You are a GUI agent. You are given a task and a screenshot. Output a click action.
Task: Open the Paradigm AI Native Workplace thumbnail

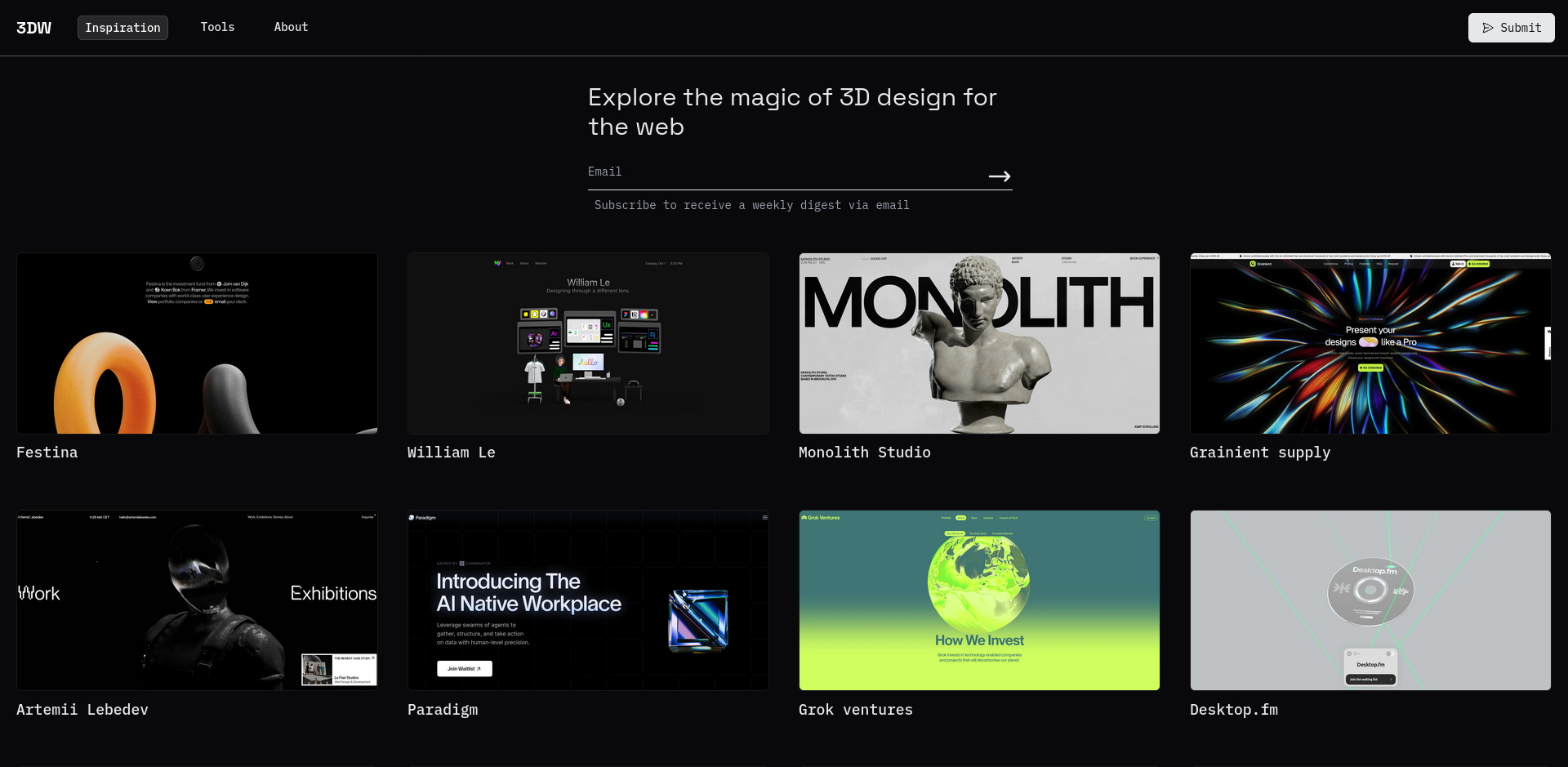[x=587, y=600]
